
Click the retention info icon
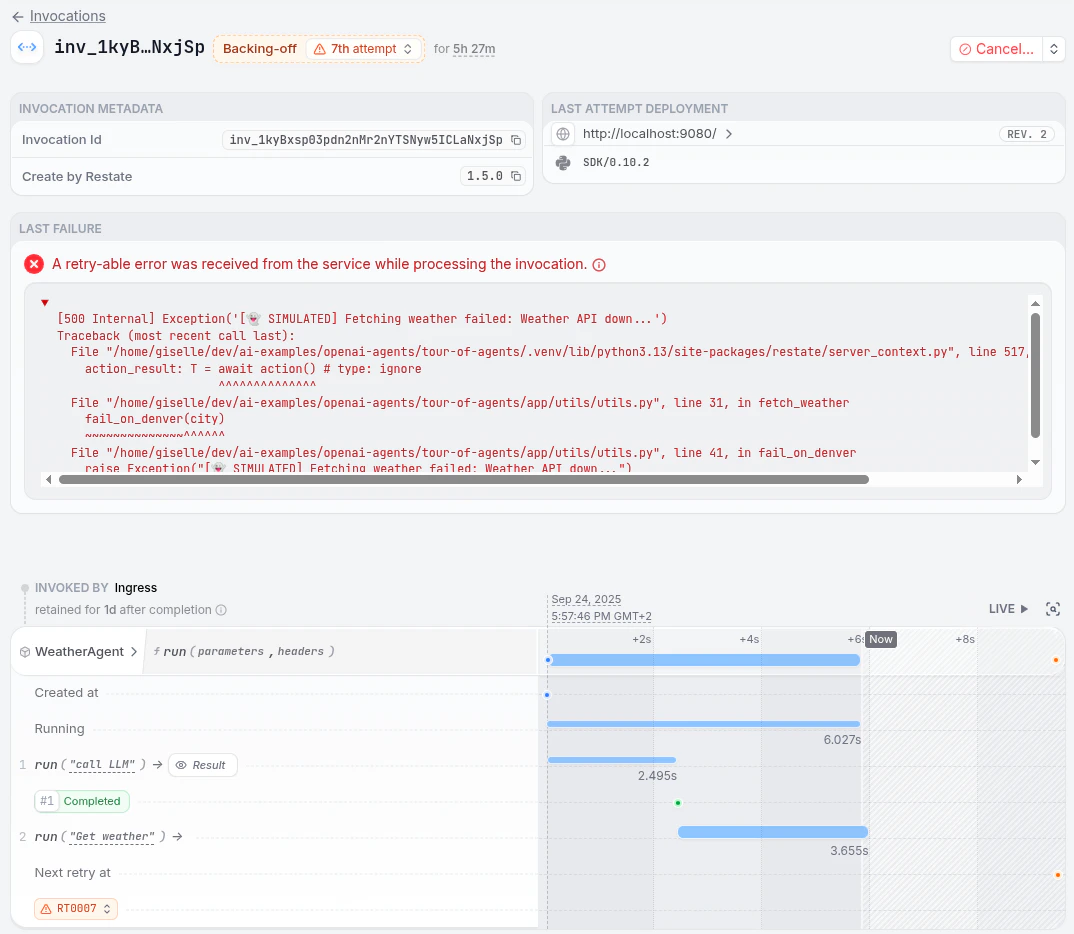(x=221, y=610)
